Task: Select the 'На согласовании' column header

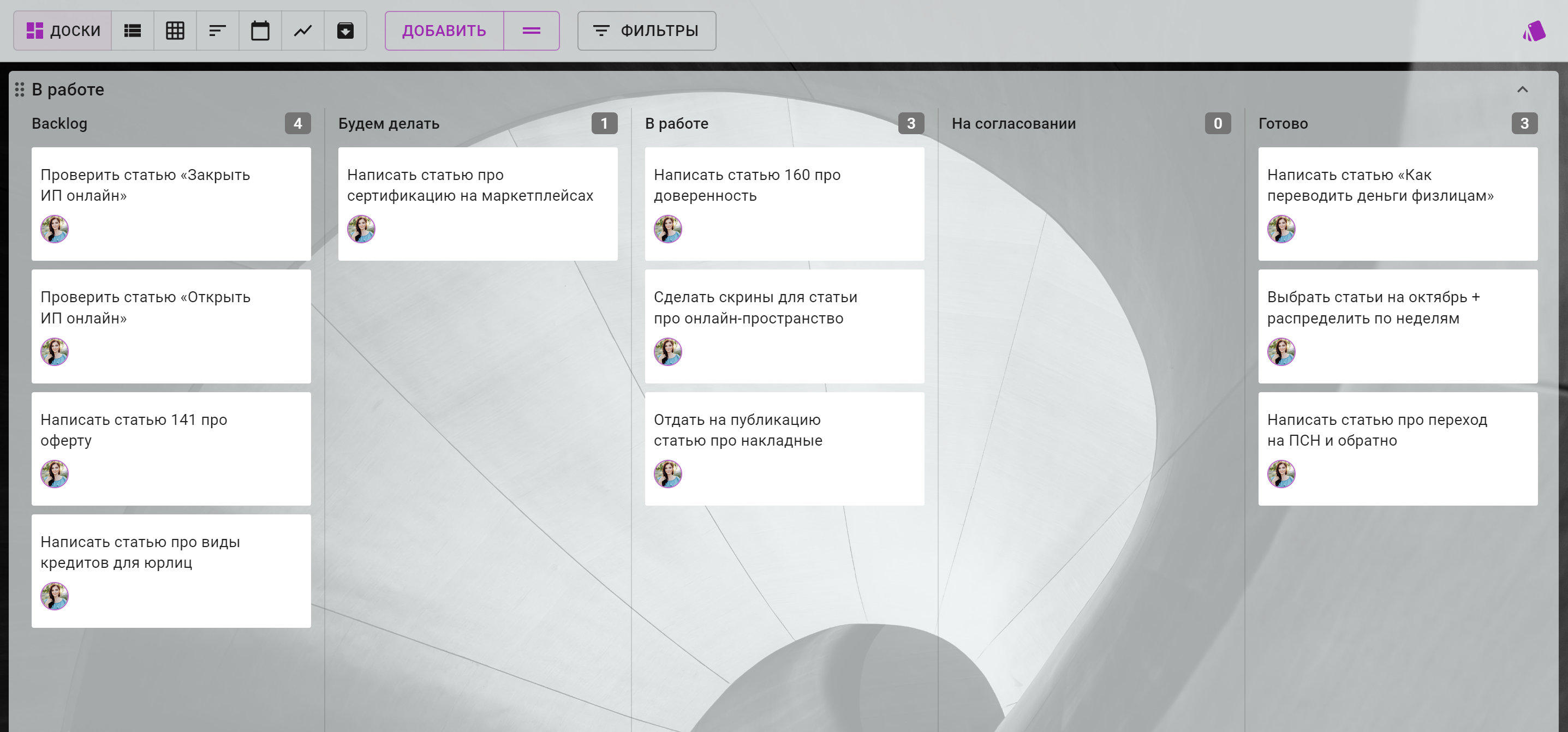Action: pyautogui.click(x=1013, y=123)
